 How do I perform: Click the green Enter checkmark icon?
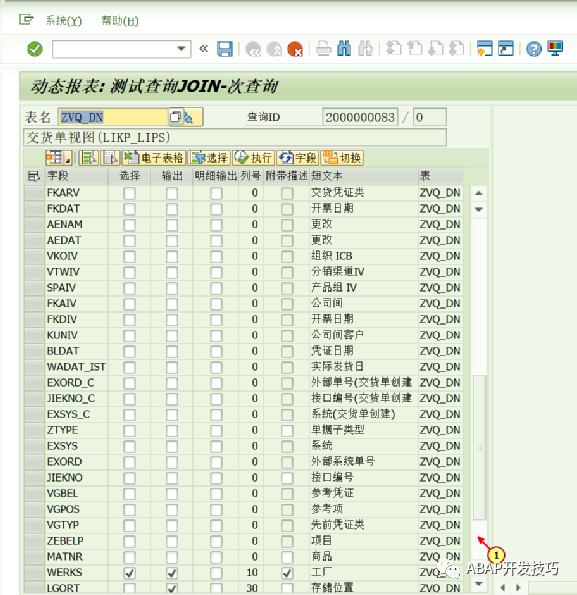click(35, 49)
